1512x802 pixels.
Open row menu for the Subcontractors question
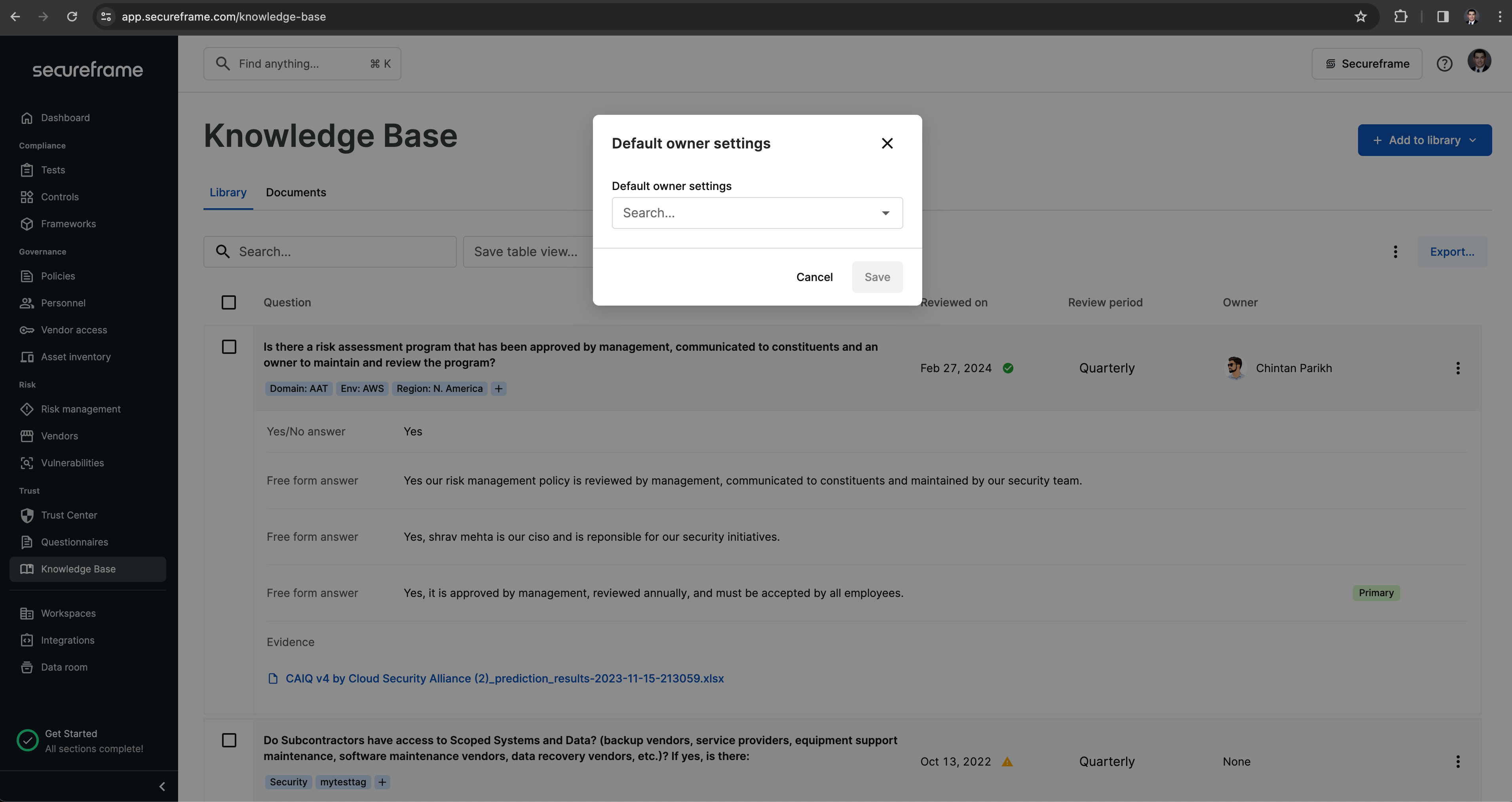1457,762
